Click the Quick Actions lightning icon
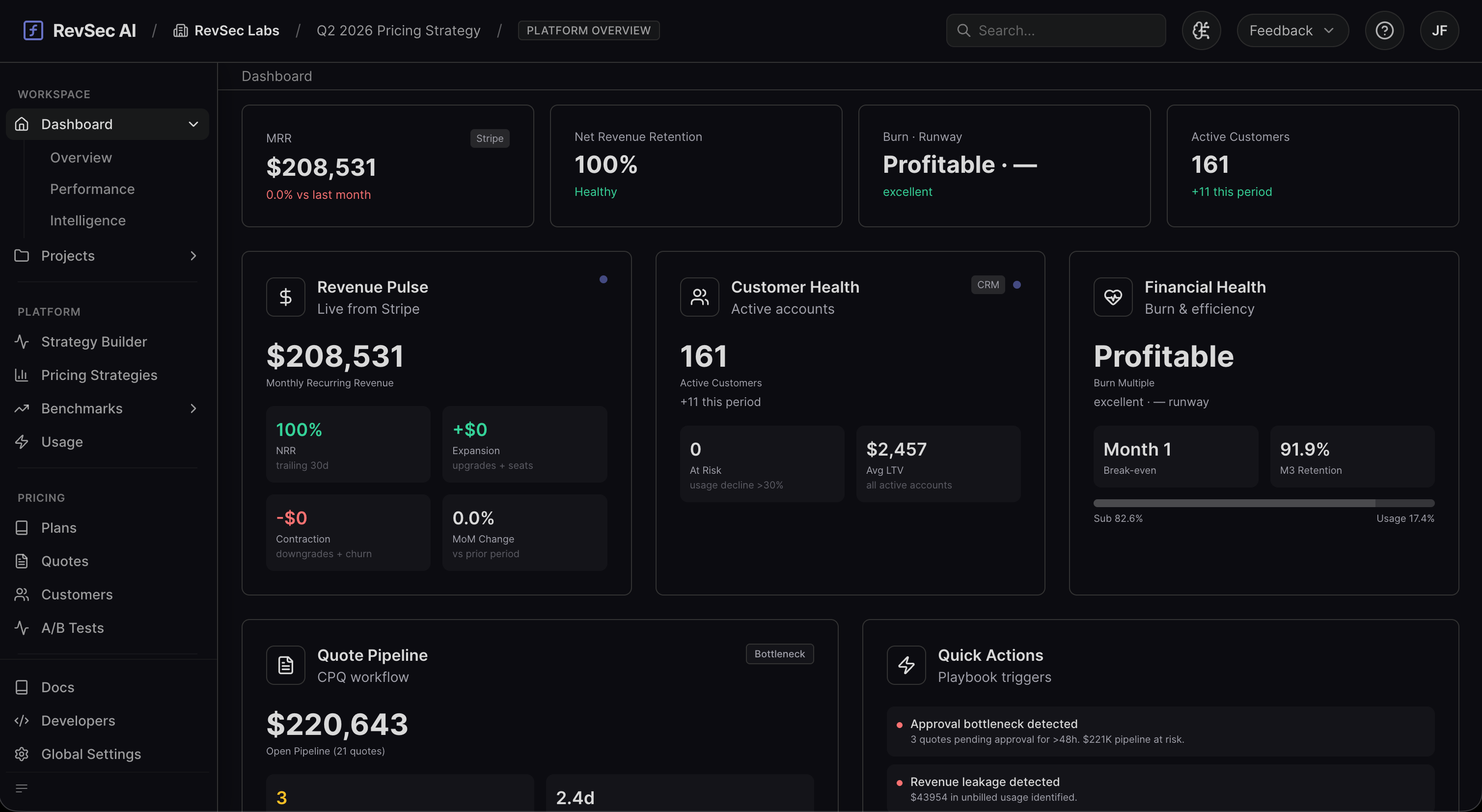Image resolution: width=1482 pixels, height=812 pixels. click(x=906, y=665)
